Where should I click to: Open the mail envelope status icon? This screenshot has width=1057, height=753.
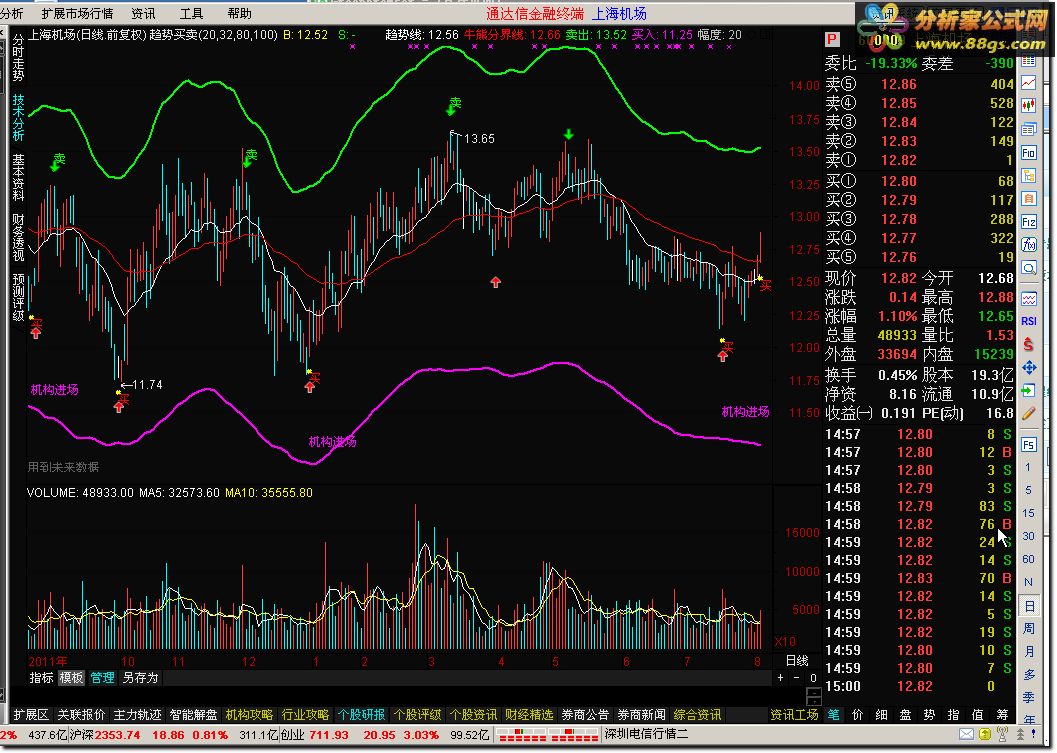coord(966,734)
